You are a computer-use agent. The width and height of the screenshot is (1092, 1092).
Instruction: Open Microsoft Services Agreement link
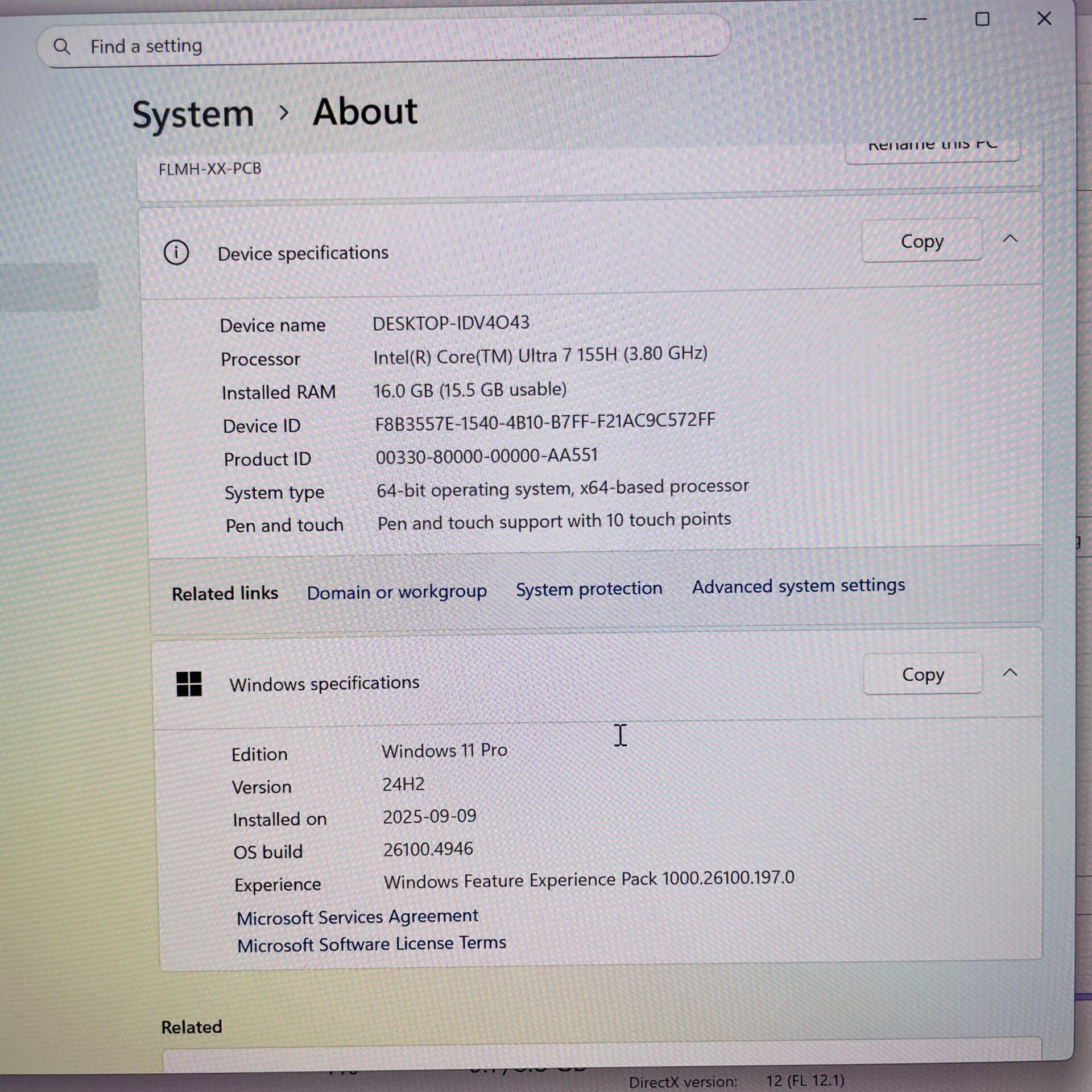(x=357, y=917)
